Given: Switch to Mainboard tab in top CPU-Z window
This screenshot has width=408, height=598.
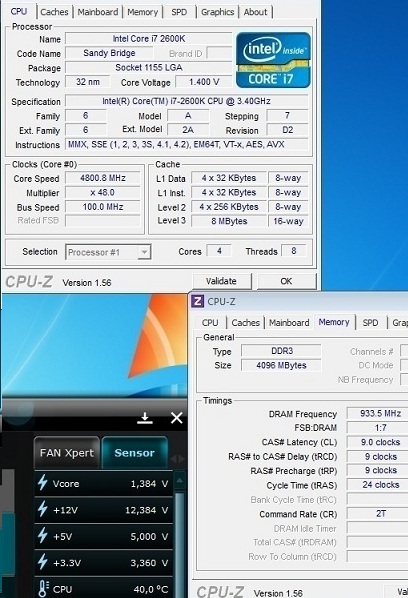Looking at the screenshot, I should [98, 12].
